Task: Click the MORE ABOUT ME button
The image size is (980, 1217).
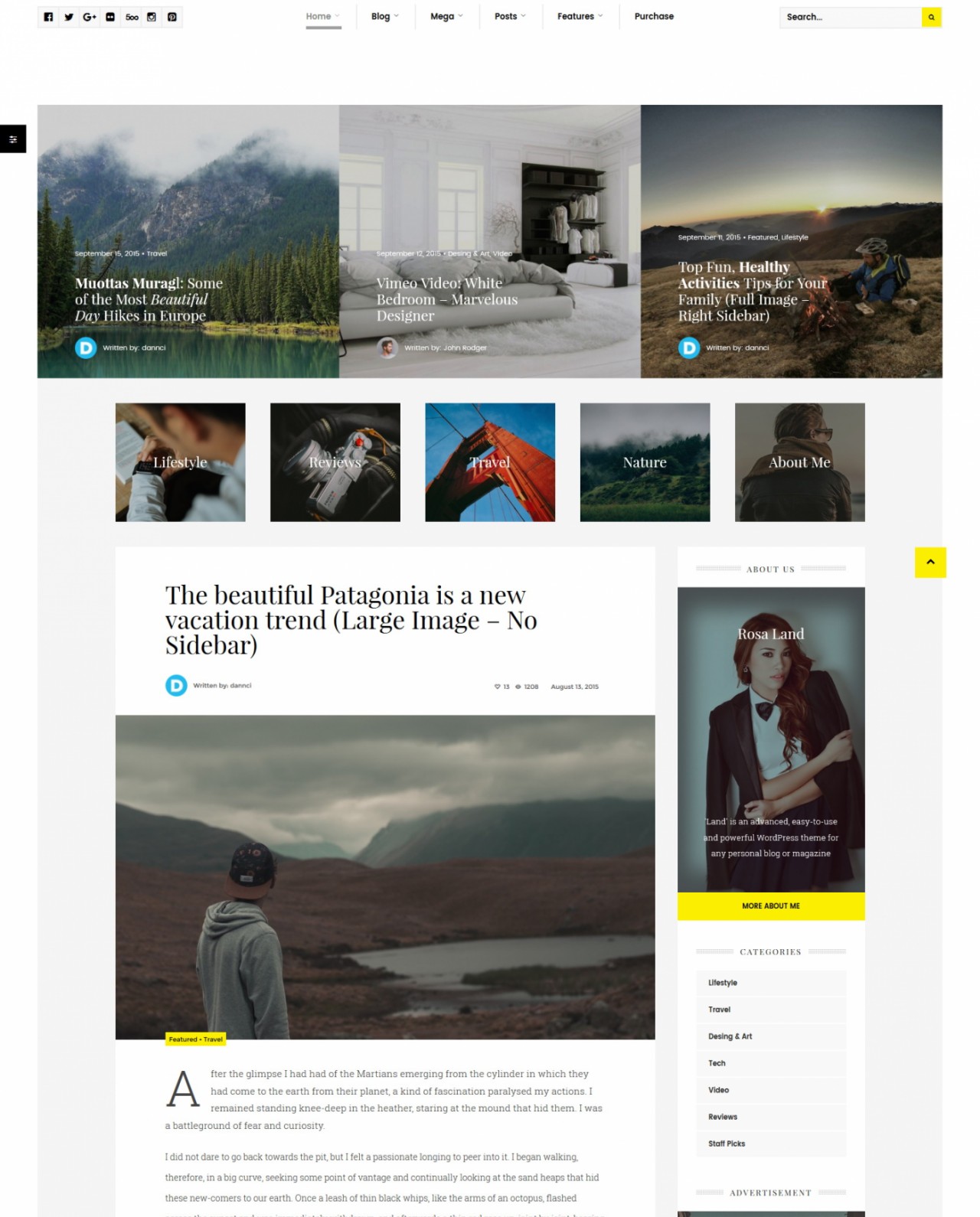Action: 771,905
